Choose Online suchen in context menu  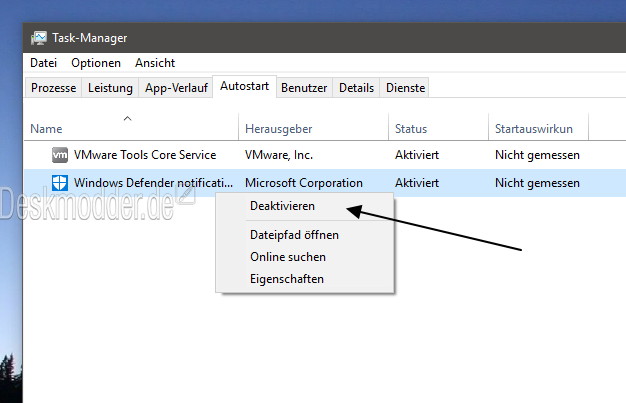coord(305,257)
